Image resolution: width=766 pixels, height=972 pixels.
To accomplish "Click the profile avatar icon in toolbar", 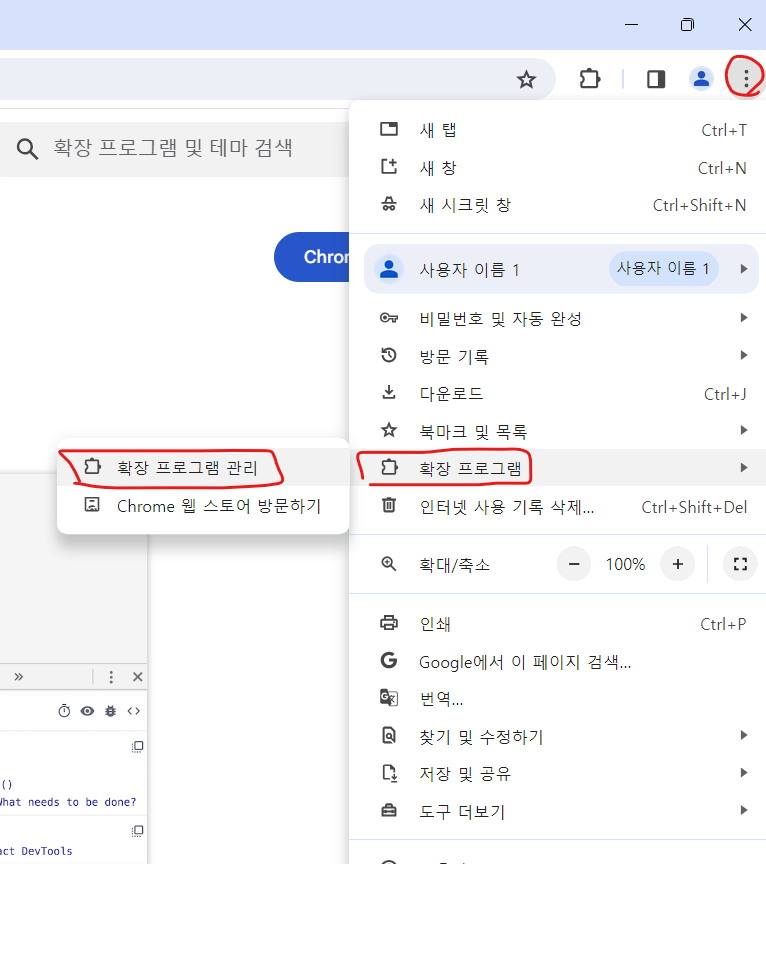I will pos(701,79).
